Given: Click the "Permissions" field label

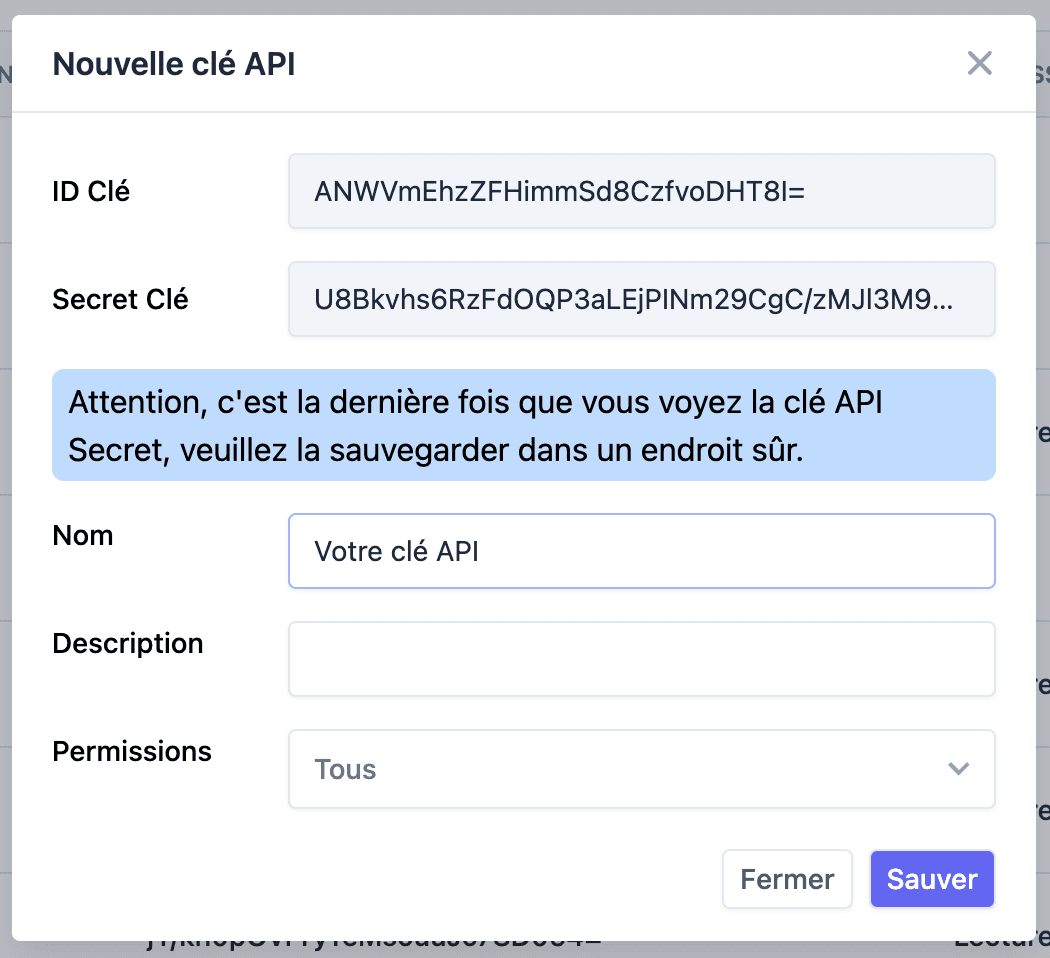Looking at the screenshot, I should 131,751.
